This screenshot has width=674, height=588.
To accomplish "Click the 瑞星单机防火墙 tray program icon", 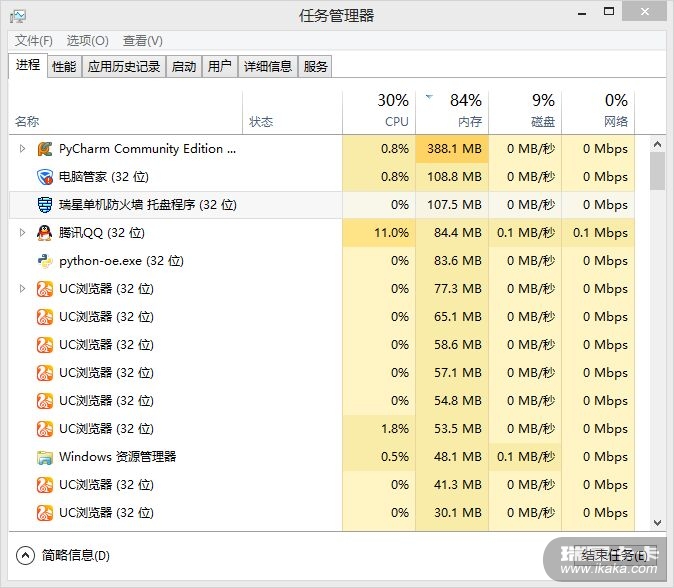I will [45, 205].
